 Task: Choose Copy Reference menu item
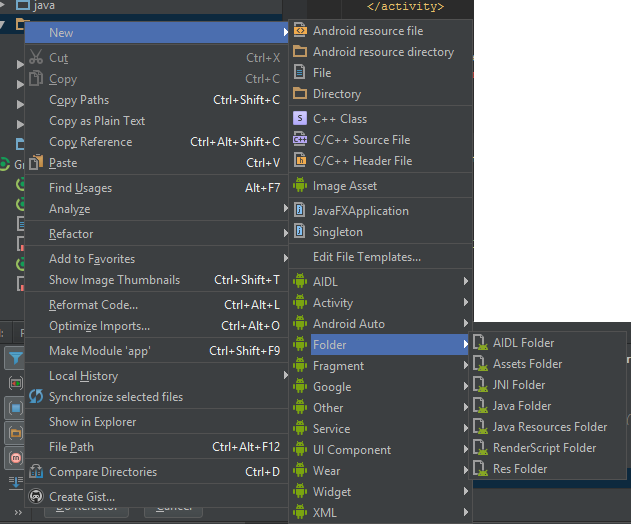(x=157, y=141)
